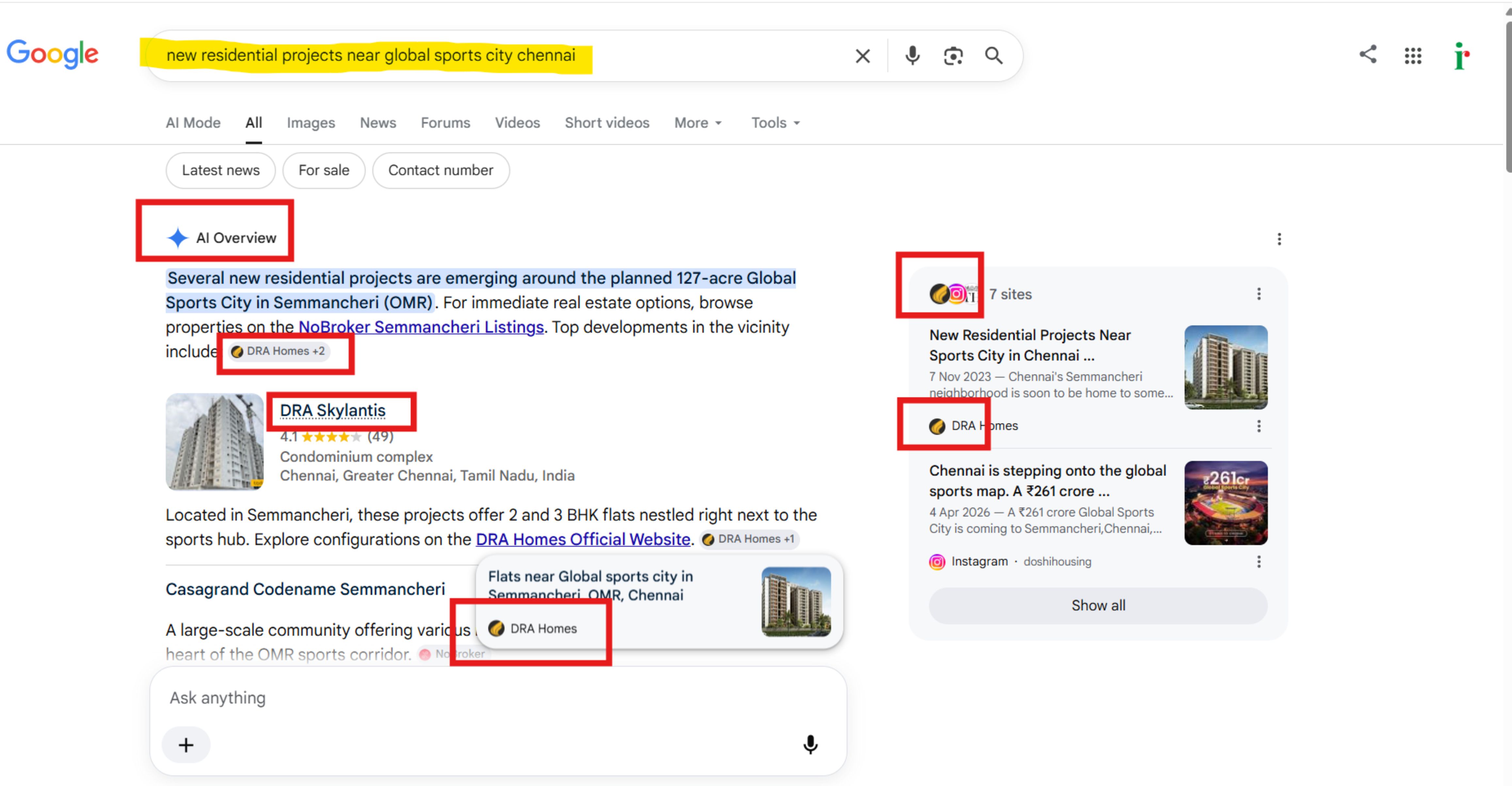This screenshot has height=786, width=1512.
Task: Click the NoBroker citation chip
Action: click(x=453, y=654)
